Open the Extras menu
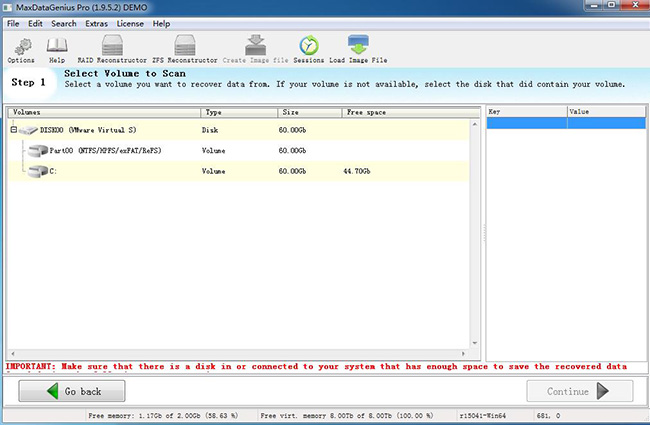 [97, 24]
